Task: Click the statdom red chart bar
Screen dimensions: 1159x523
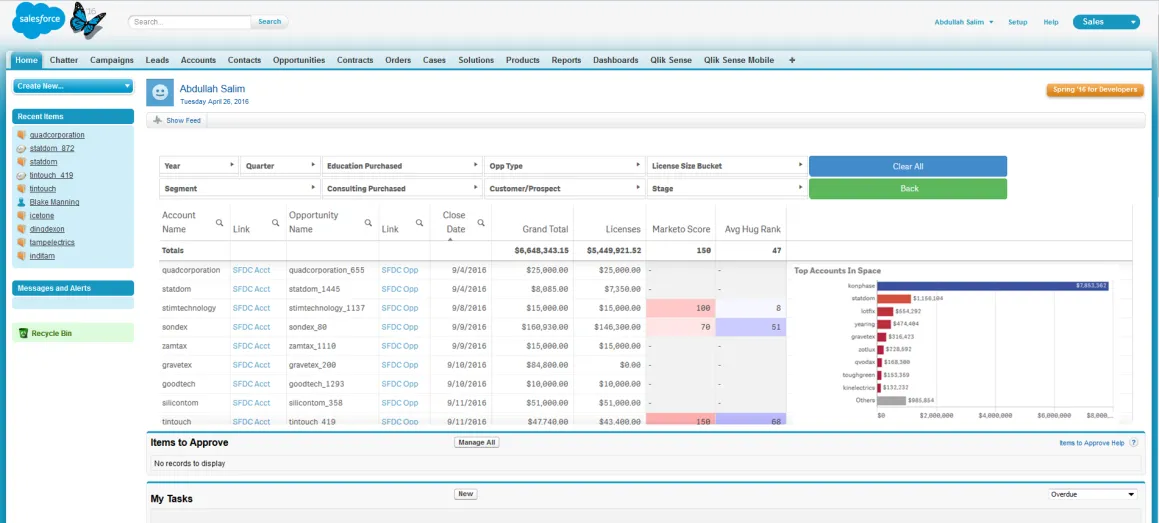Action: pyautogui.click(x=894, y=298)
